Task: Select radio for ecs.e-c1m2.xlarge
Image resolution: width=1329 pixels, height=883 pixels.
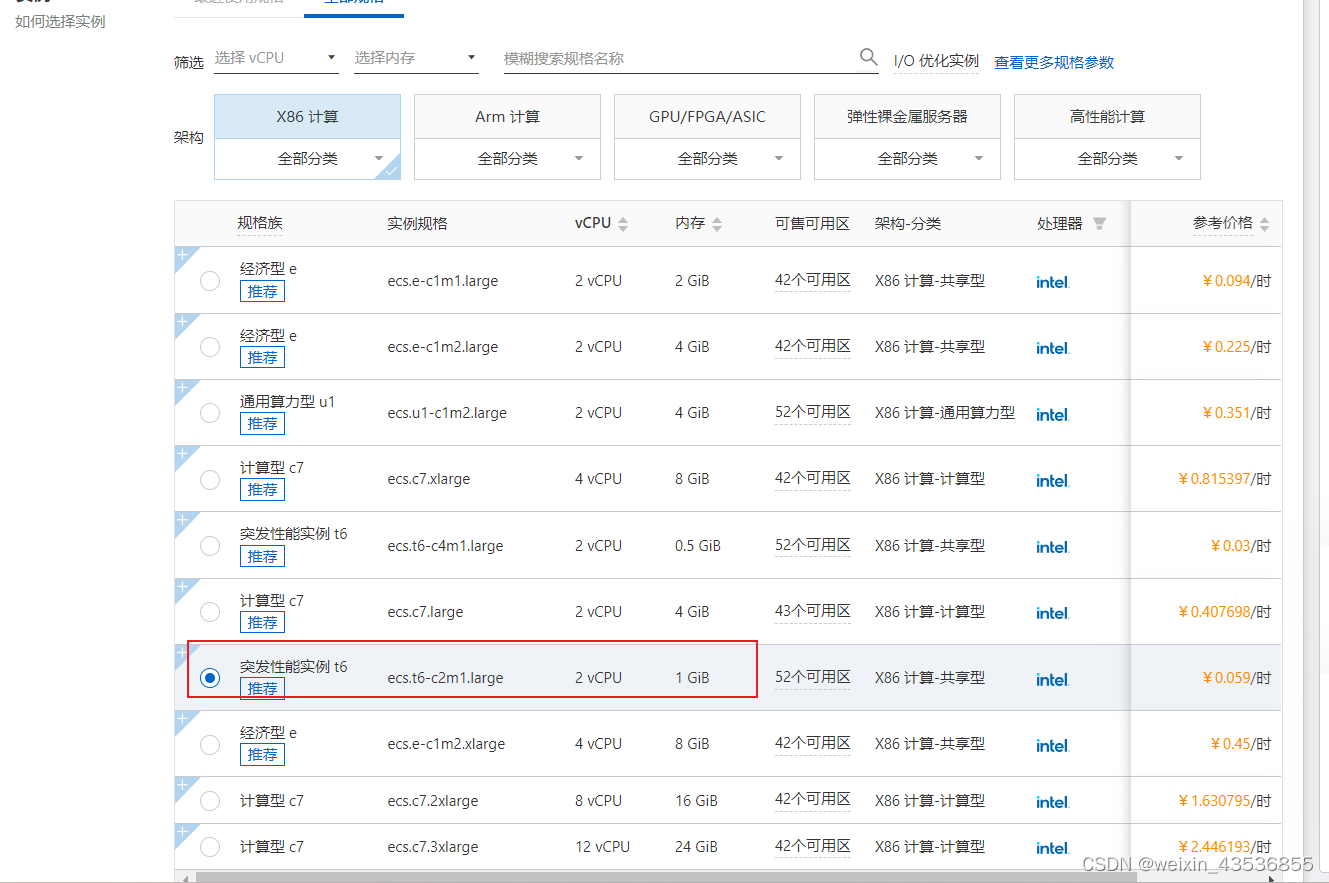Action: pyautogui.click(x=210, y=744)
